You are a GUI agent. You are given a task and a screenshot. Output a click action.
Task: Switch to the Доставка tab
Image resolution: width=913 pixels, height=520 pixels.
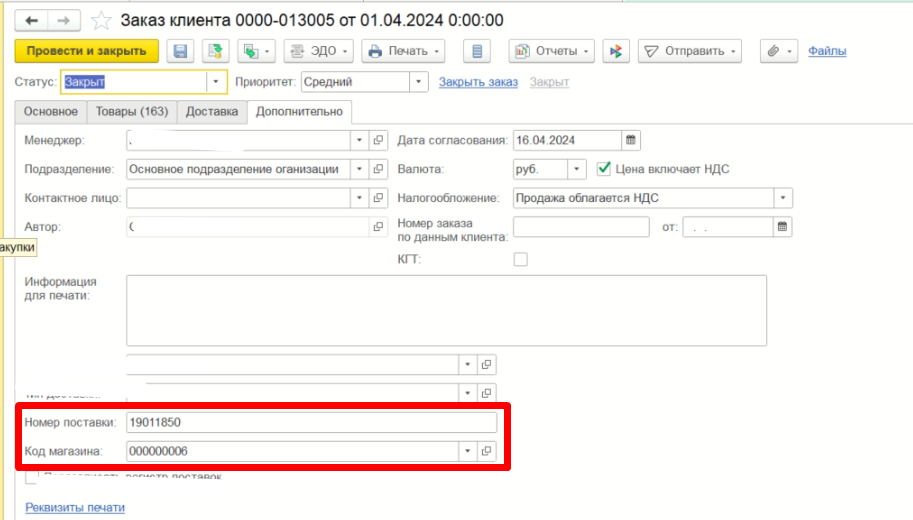pos(212,112)
